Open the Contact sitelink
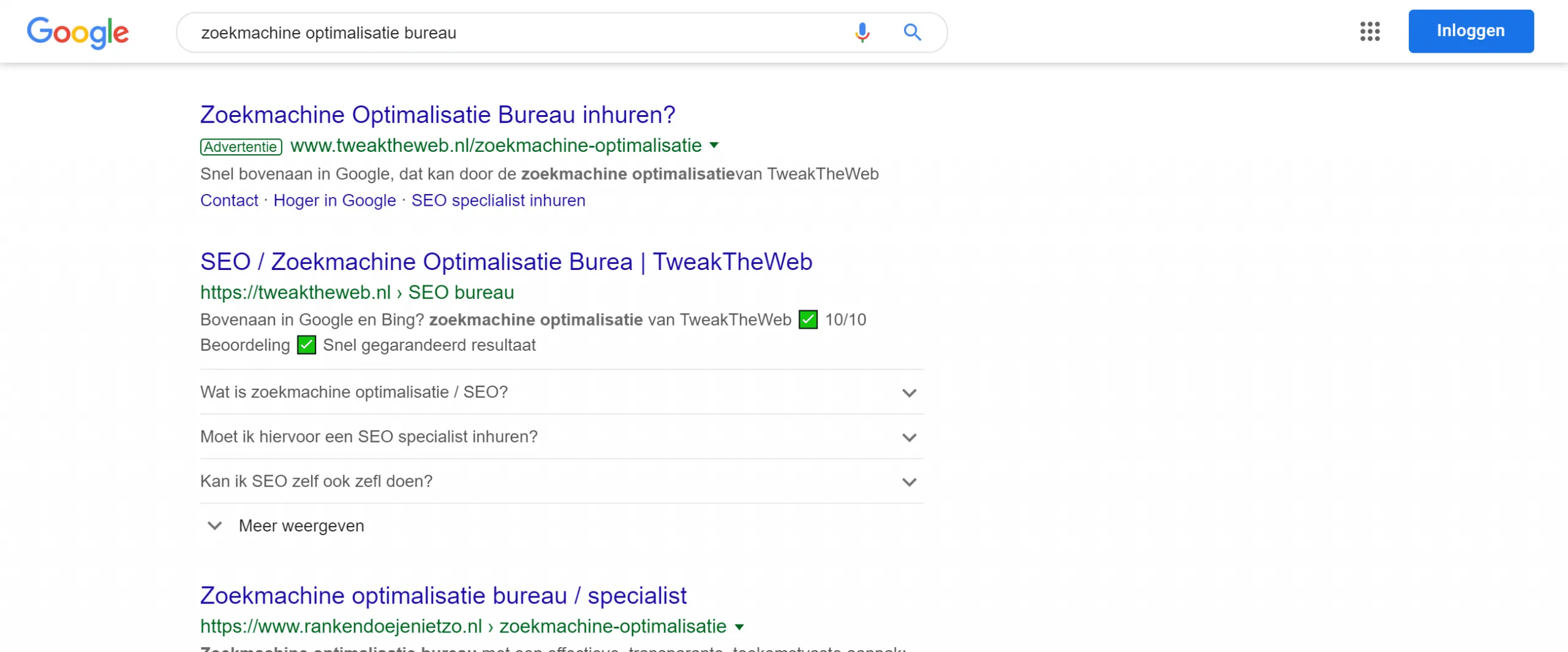 (229, 200)
